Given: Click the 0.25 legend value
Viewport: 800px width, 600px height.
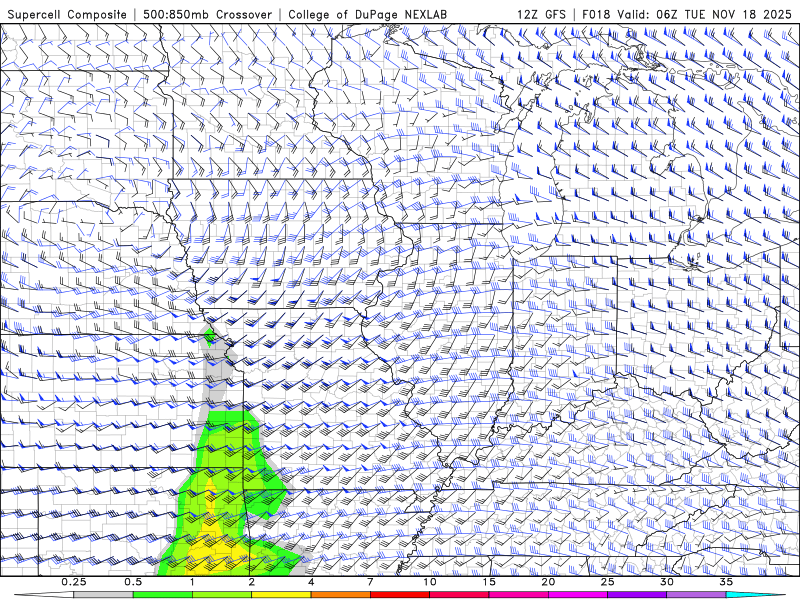Looking at the screenshot, I should [x=74, y=582].
